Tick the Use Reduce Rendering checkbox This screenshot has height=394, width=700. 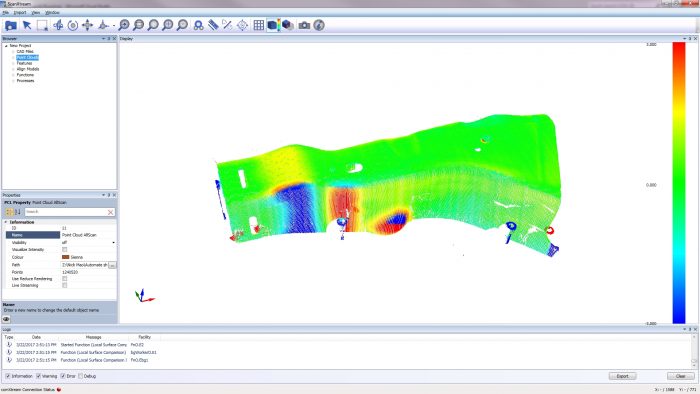click(65, 279)
